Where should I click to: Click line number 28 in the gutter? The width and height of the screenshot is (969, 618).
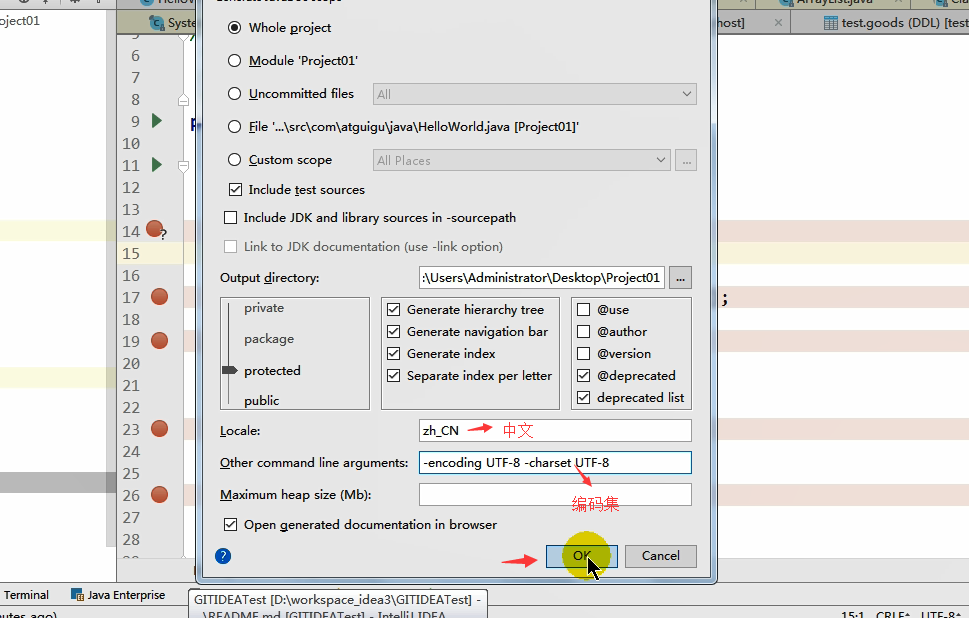[131, 540]
